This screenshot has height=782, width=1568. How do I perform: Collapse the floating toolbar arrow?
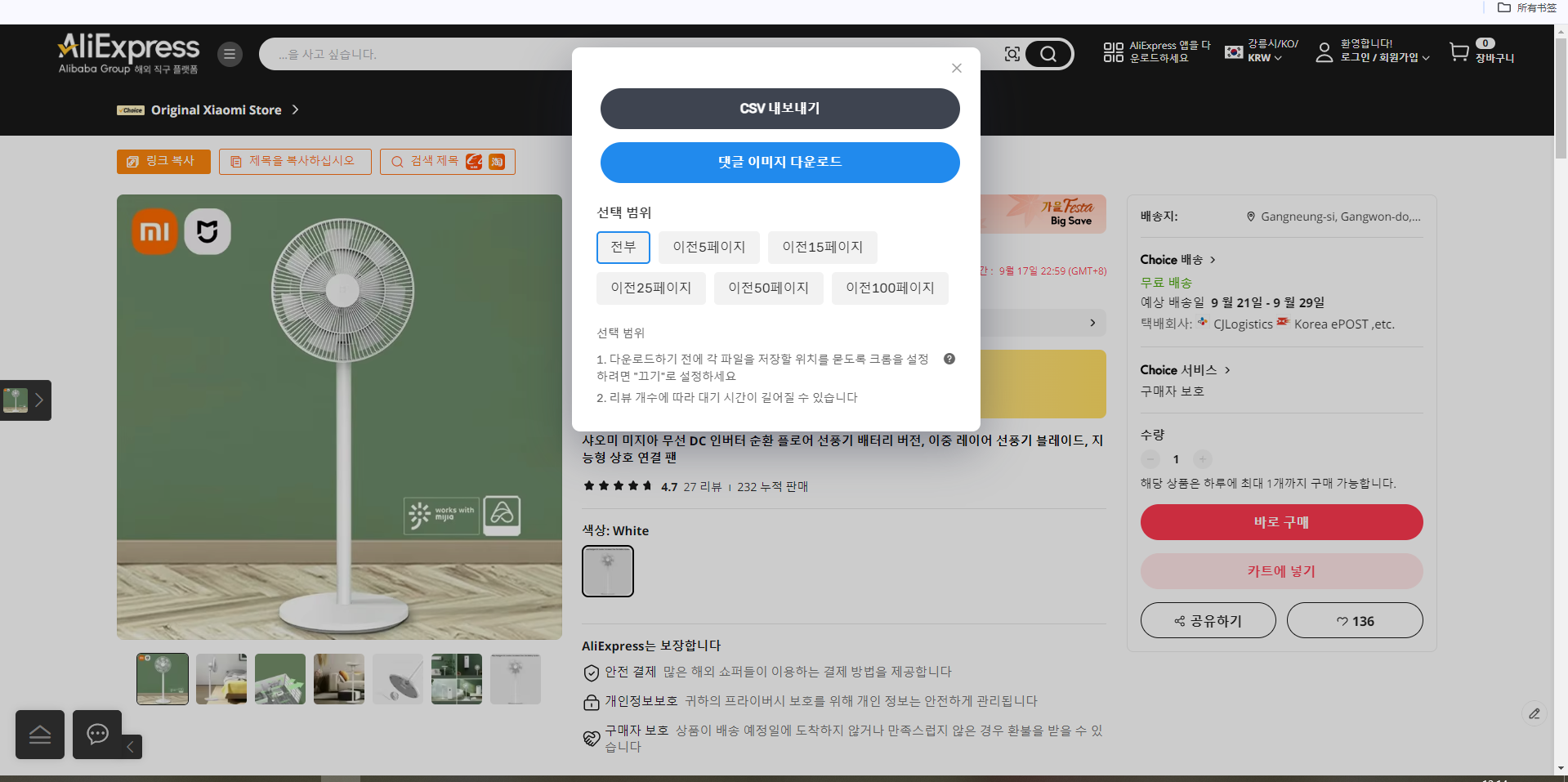coord(131,747)
